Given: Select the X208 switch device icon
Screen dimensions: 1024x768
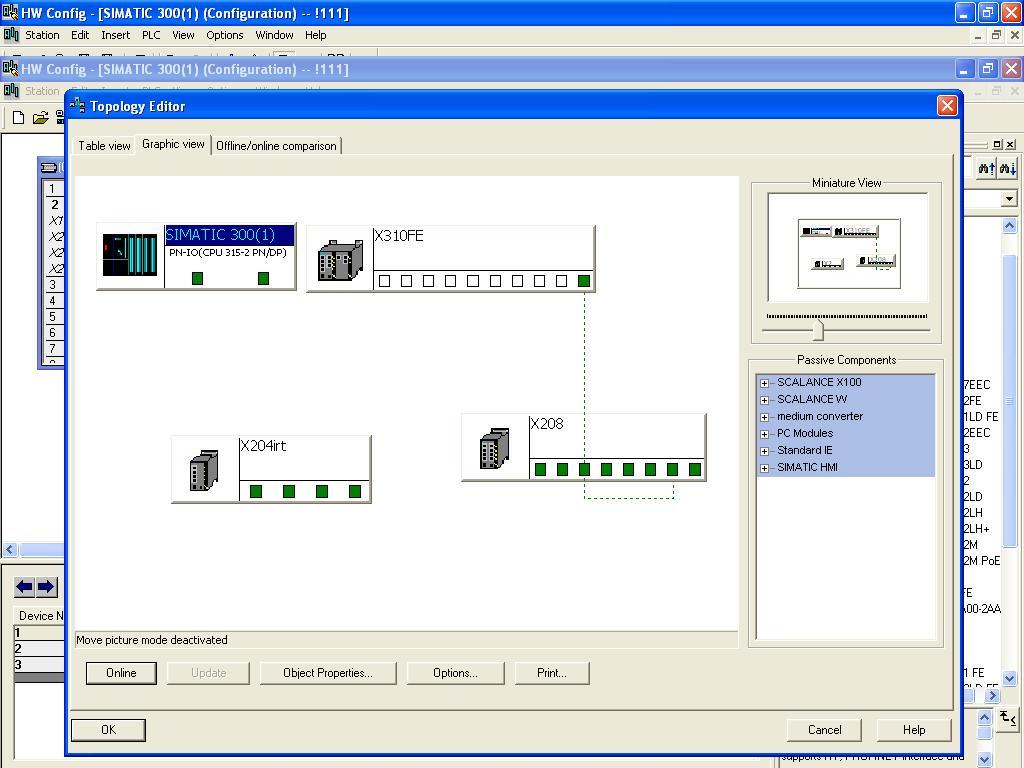Looking at the screenshot, I should [494, 448].
